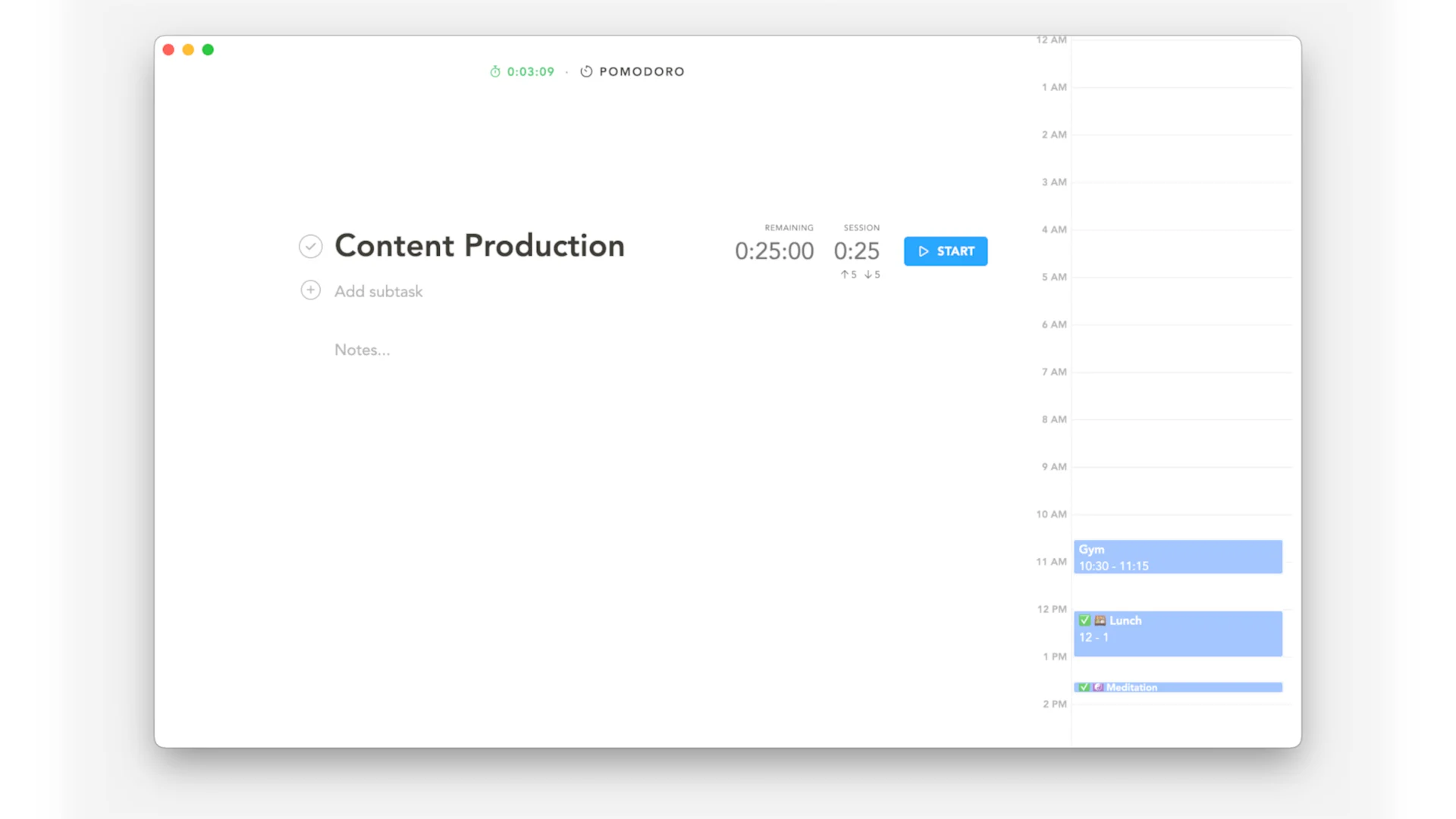Edit the Content Production task title
Viewport: 1456px width, 819px height.
coord(479,246)
